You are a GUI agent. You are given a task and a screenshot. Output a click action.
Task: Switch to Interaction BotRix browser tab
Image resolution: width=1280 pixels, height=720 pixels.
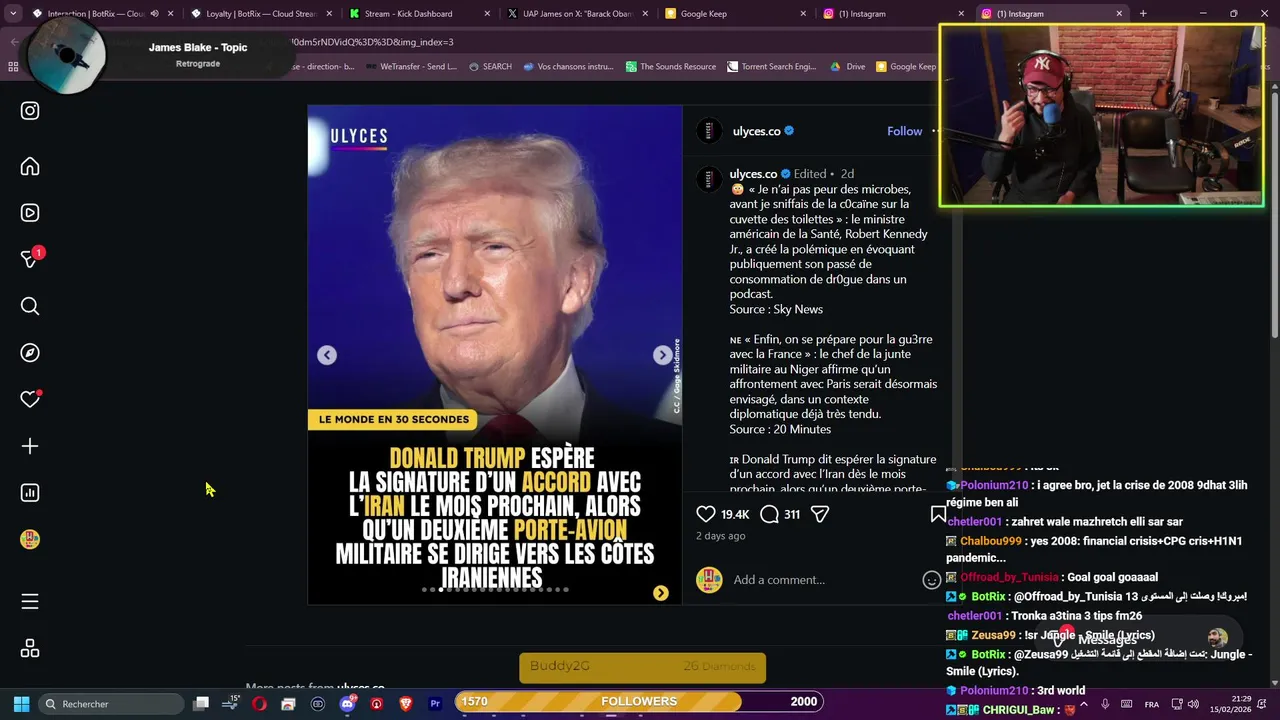[x=95, y=14]
